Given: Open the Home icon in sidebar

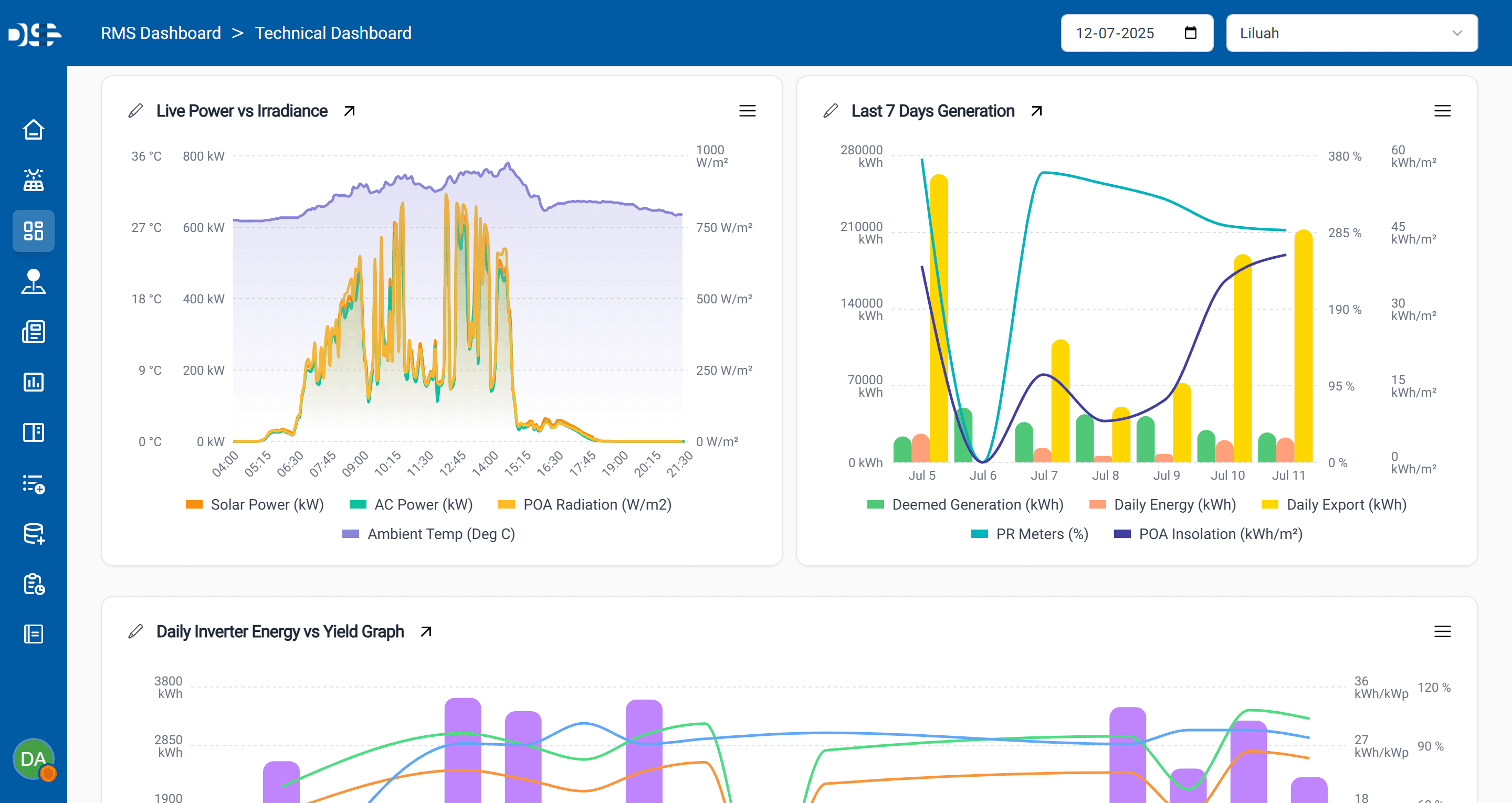Looking at the screenshot, I should 34,130.
